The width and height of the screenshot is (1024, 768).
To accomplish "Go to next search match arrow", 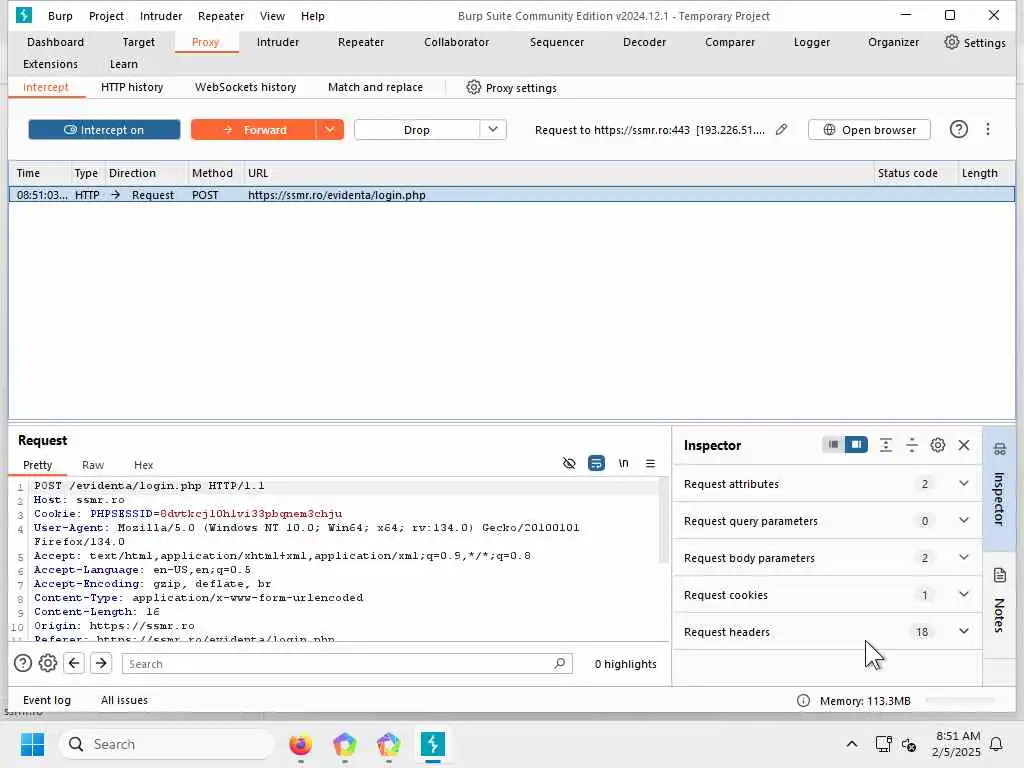I will click(x=101, y=664).
